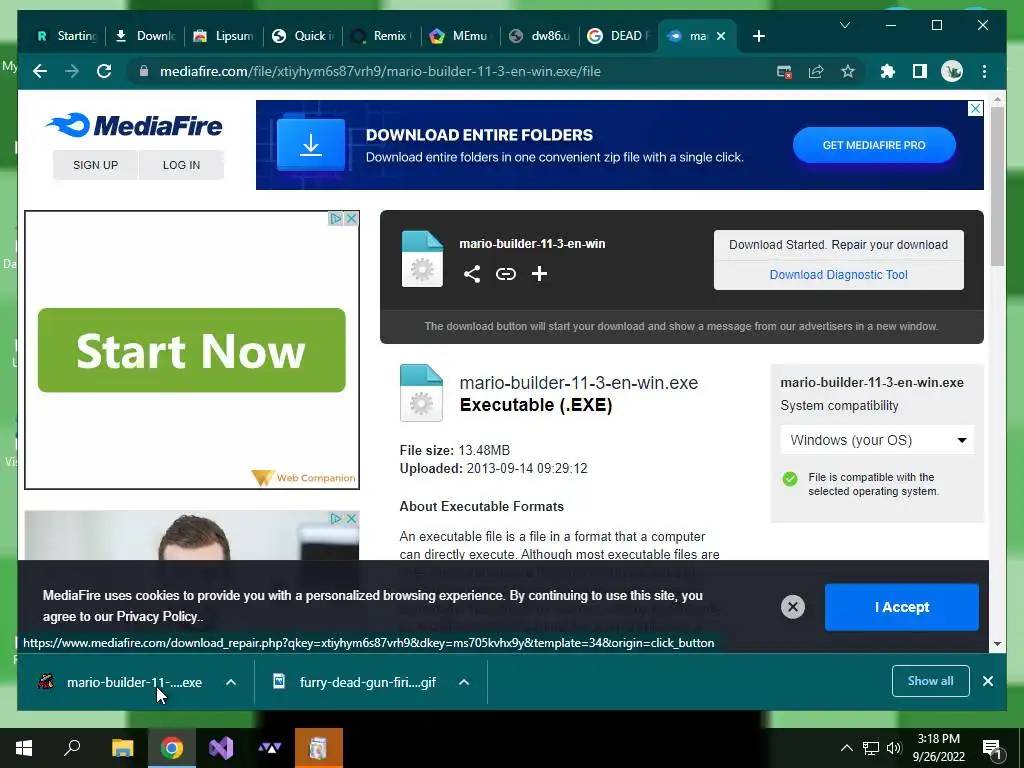Switch to the DEAD tab

tap(618, 36)
